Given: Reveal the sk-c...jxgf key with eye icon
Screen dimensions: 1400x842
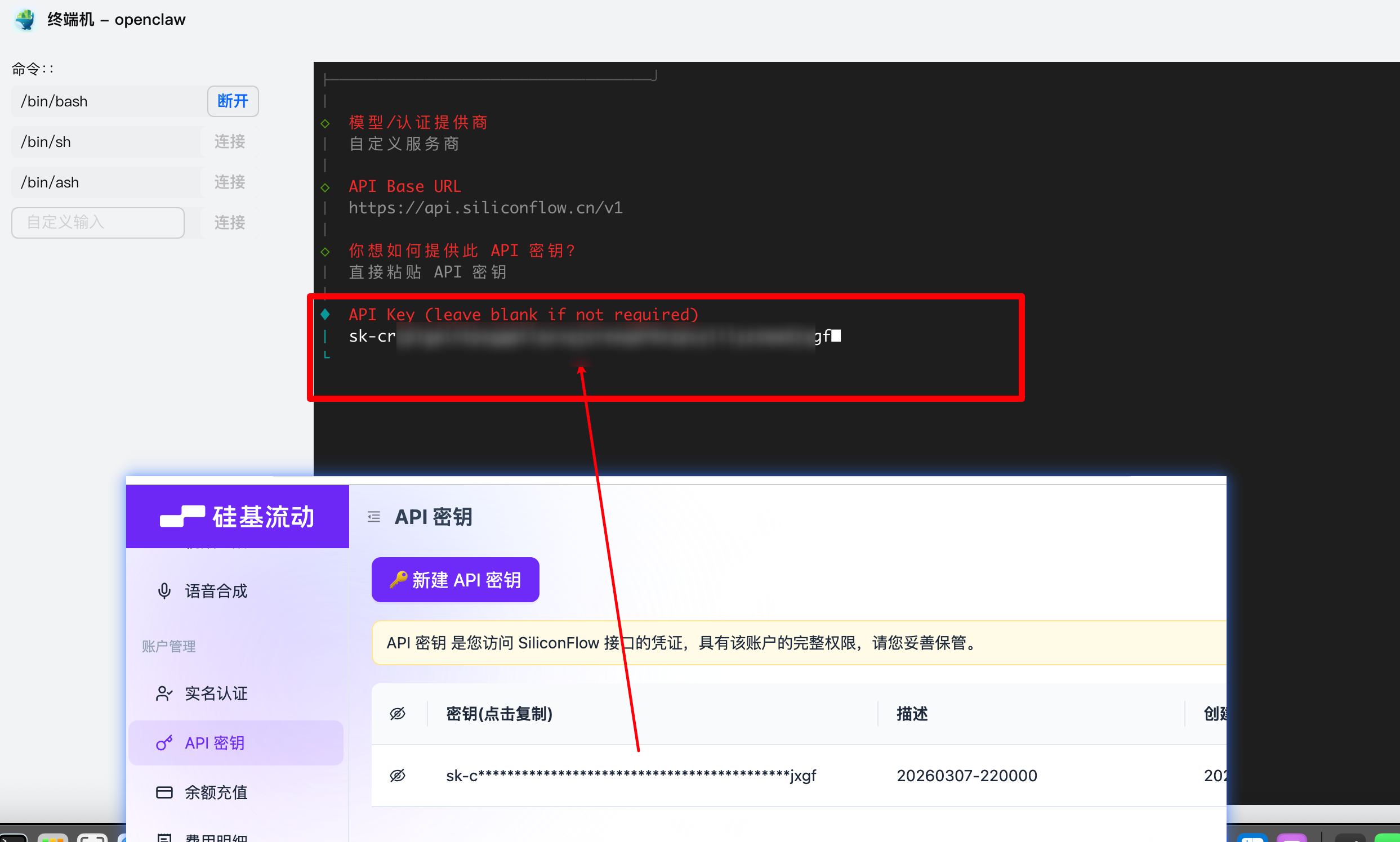Looking at the screenshot, I should pyautogui.click(x=398, y=775).
